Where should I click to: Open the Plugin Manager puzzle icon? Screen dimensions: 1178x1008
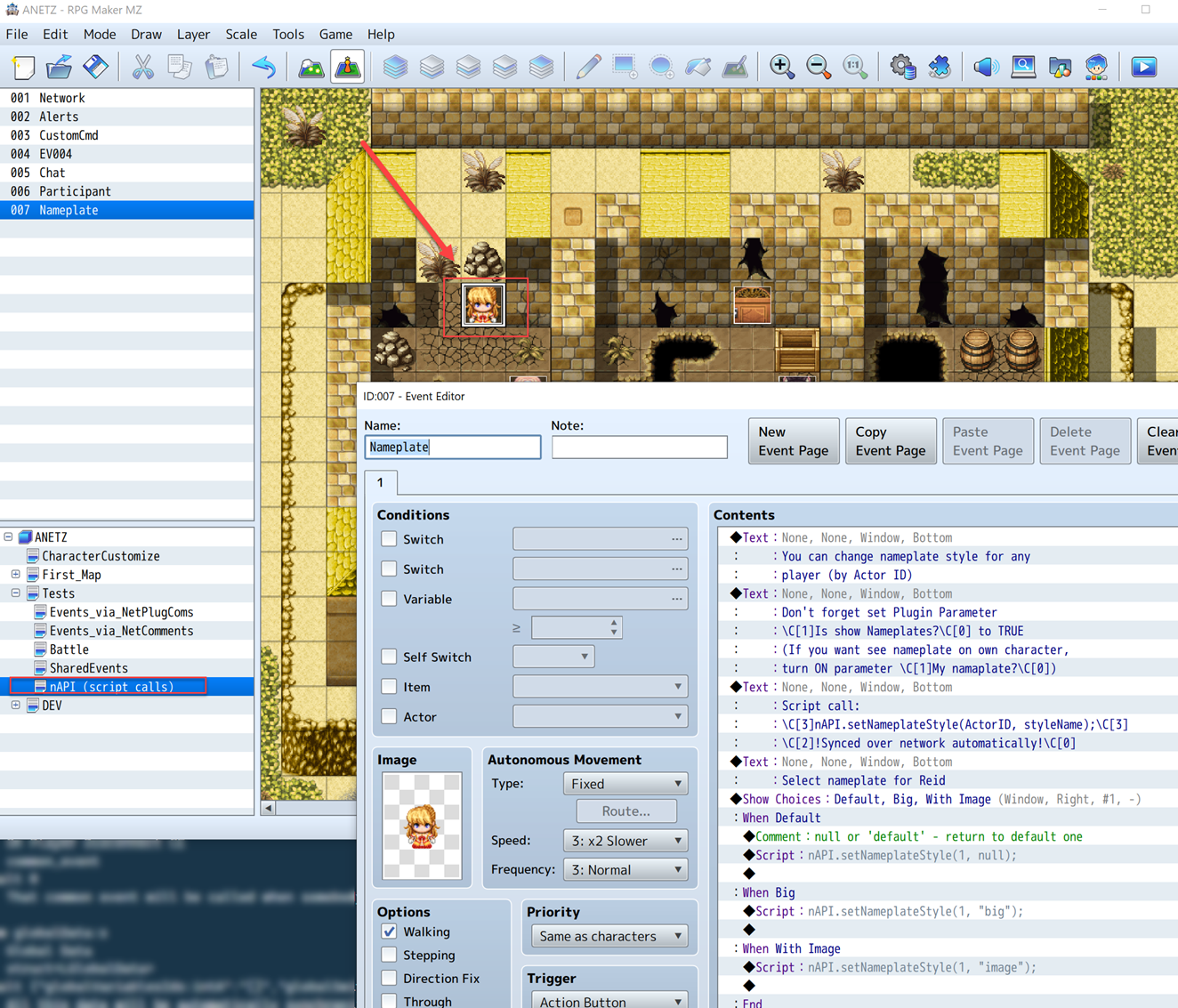pos(940,67)
